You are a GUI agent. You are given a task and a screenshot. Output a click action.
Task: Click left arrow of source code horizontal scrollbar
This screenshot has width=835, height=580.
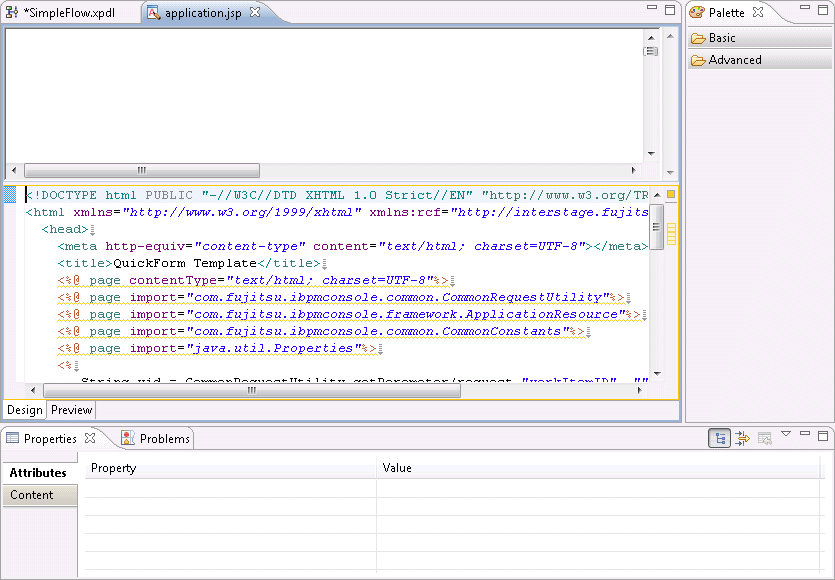tap(33, 390)
